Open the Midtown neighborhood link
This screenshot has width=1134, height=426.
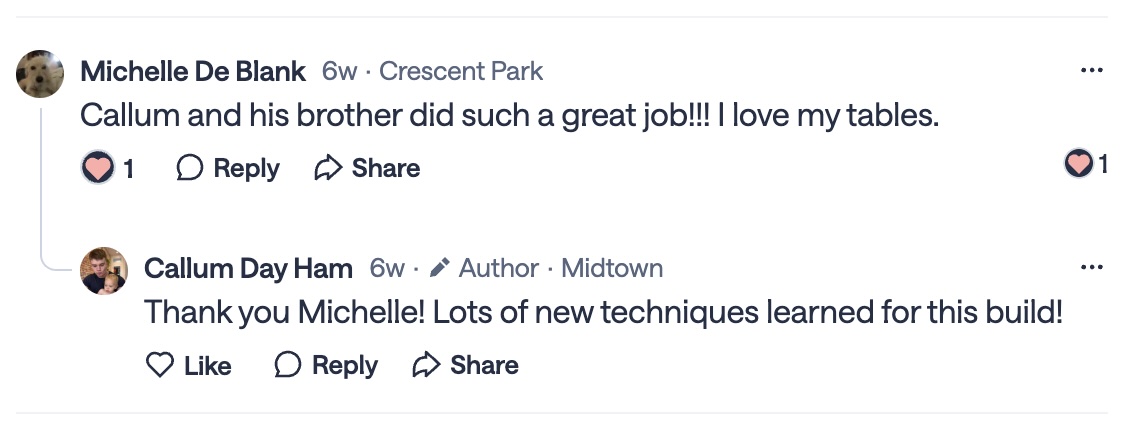[x=612, y=268]
